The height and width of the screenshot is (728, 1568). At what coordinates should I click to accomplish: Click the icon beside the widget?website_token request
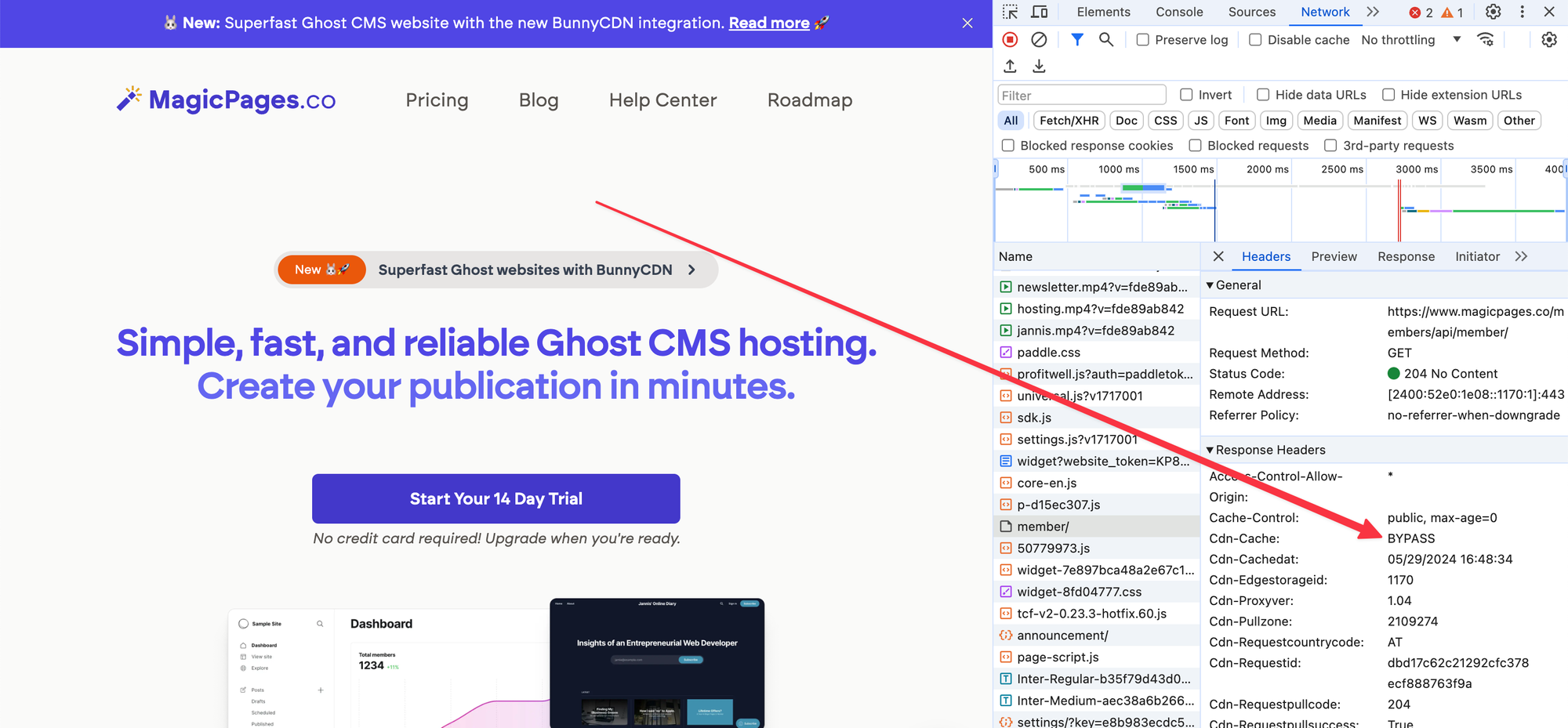(x=1006, y=462)
